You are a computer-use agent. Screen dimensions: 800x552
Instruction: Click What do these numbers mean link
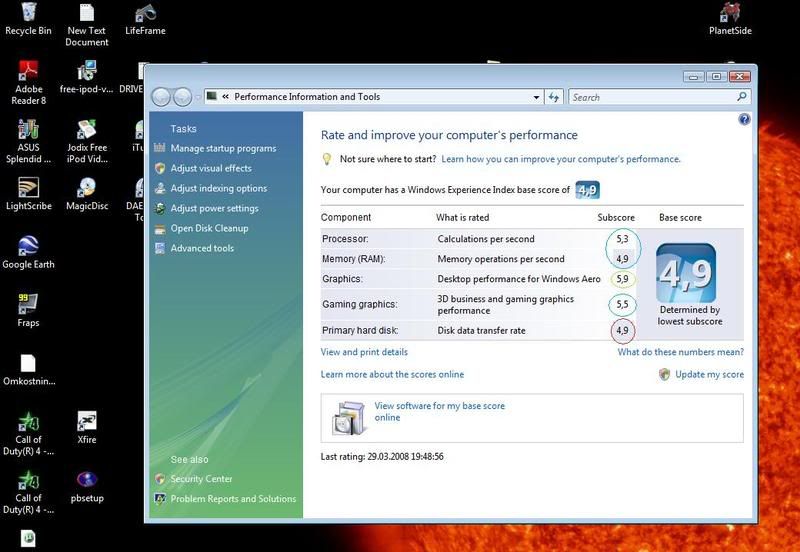(681, 352)
